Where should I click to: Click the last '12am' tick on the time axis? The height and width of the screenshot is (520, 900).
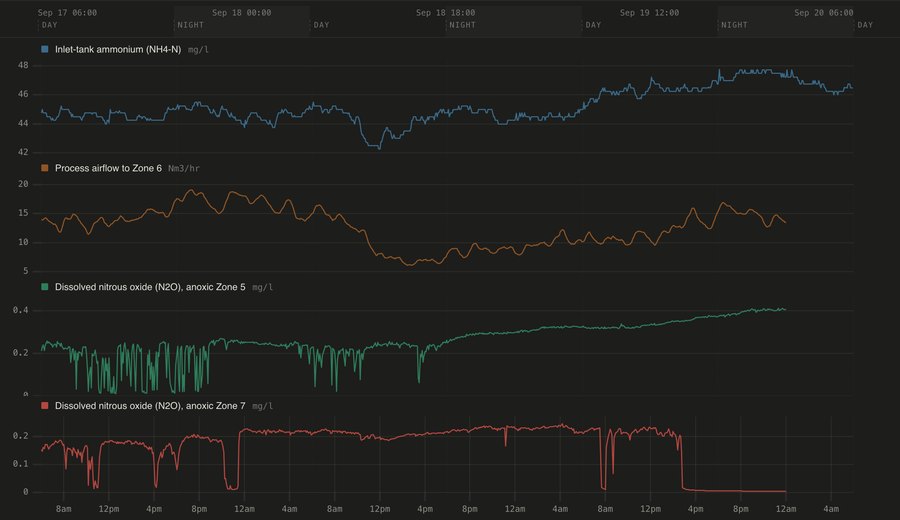click(786, 509)
